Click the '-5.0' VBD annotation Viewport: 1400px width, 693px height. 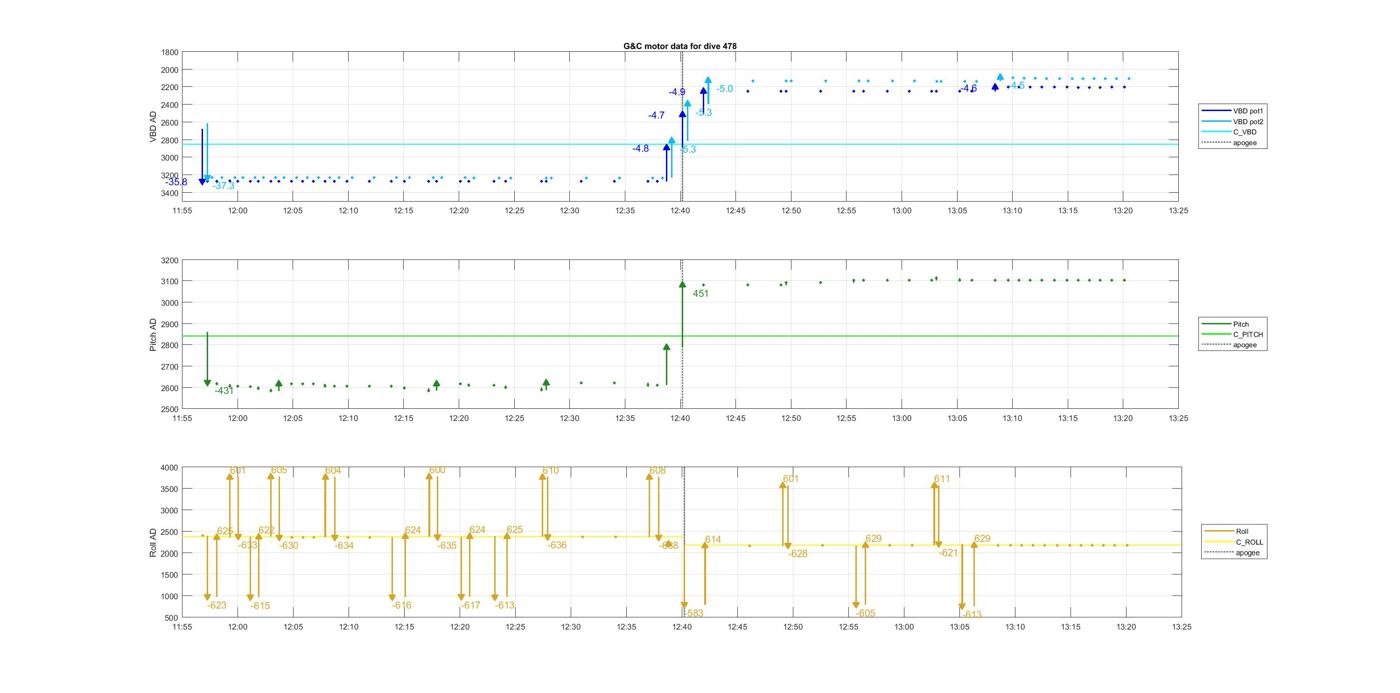[725, 89]
